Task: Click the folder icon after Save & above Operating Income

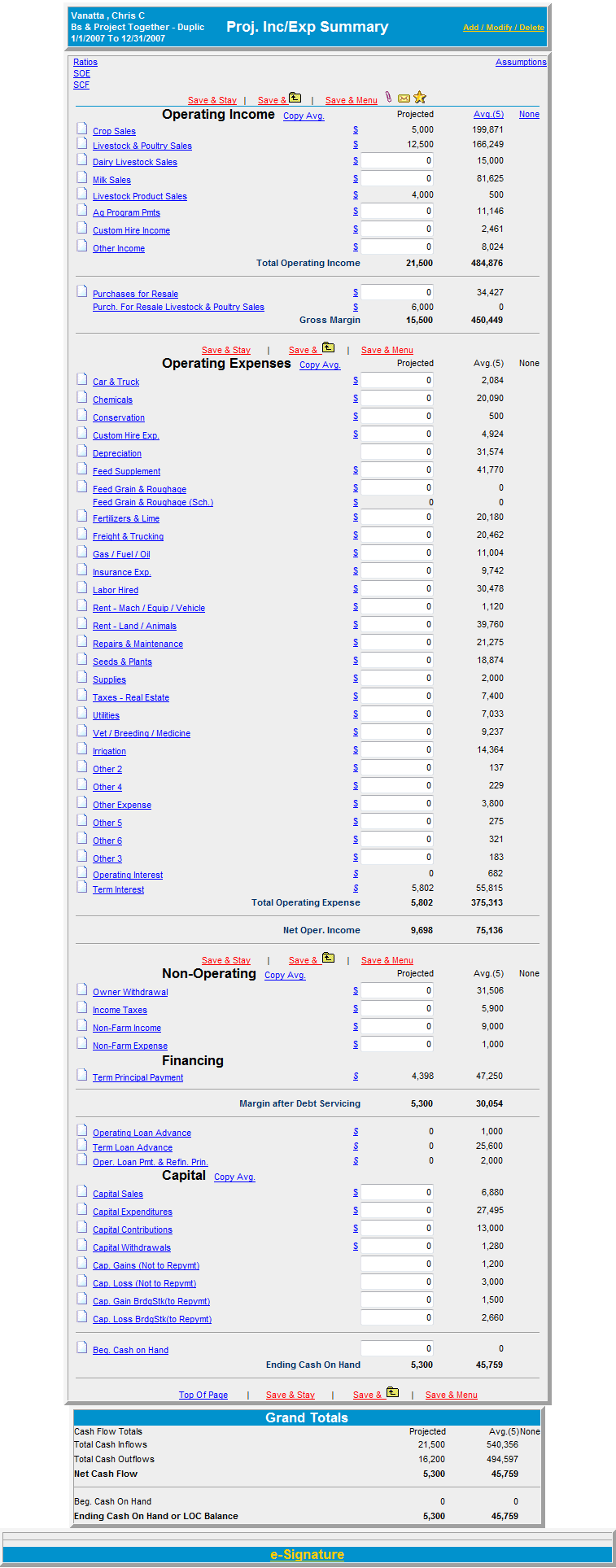Action: point(295,98)
